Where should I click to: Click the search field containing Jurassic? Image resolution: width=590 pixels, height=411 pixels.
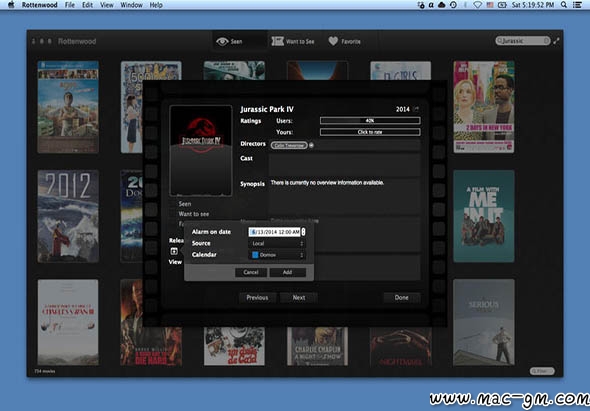tap(523, 41)
